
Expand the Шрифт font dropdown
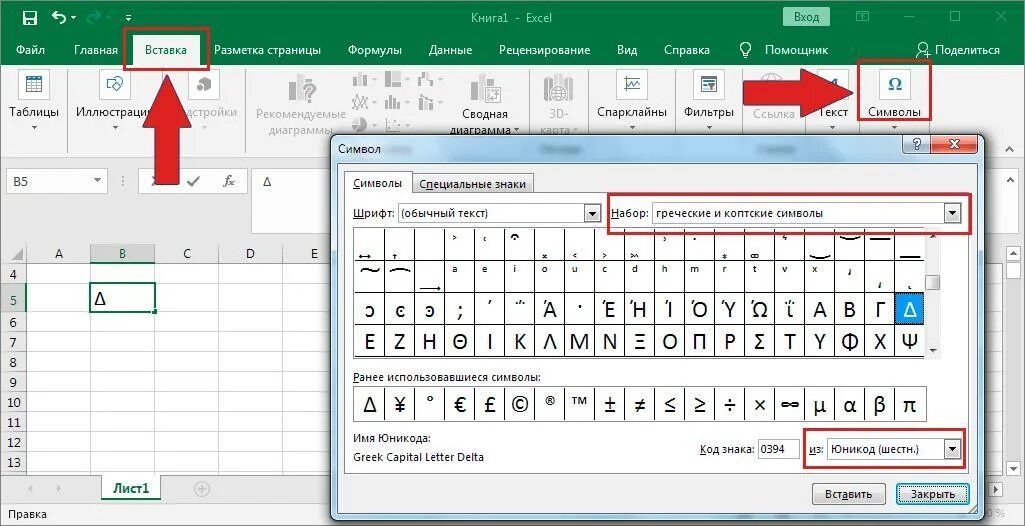pos(592,213)
